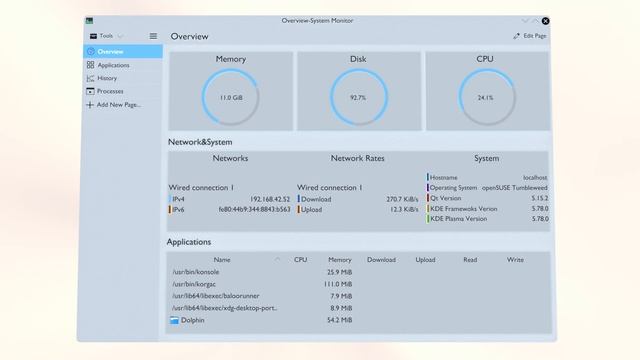The width and height of the screenshot is (640, 360).
Task: Click the Edit Page button
Action: tap(529, 36)
